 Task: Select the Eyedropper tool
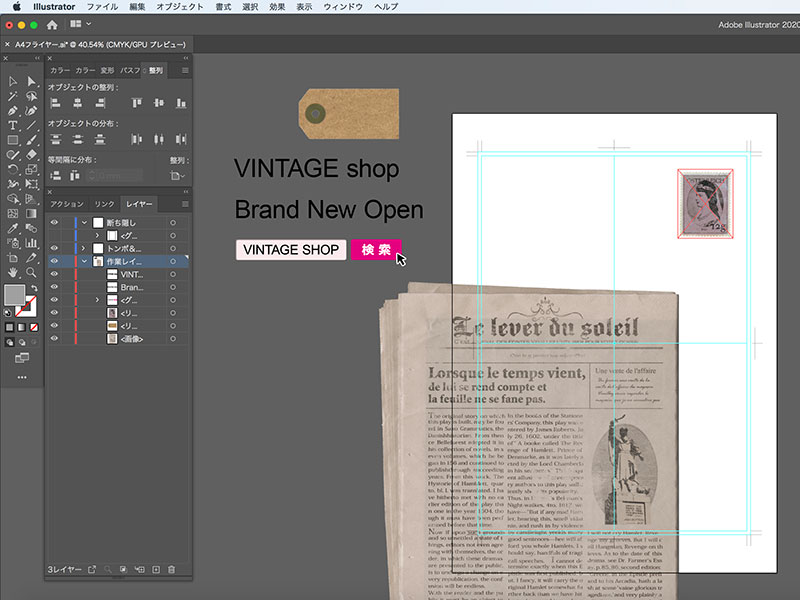[13, 228]
